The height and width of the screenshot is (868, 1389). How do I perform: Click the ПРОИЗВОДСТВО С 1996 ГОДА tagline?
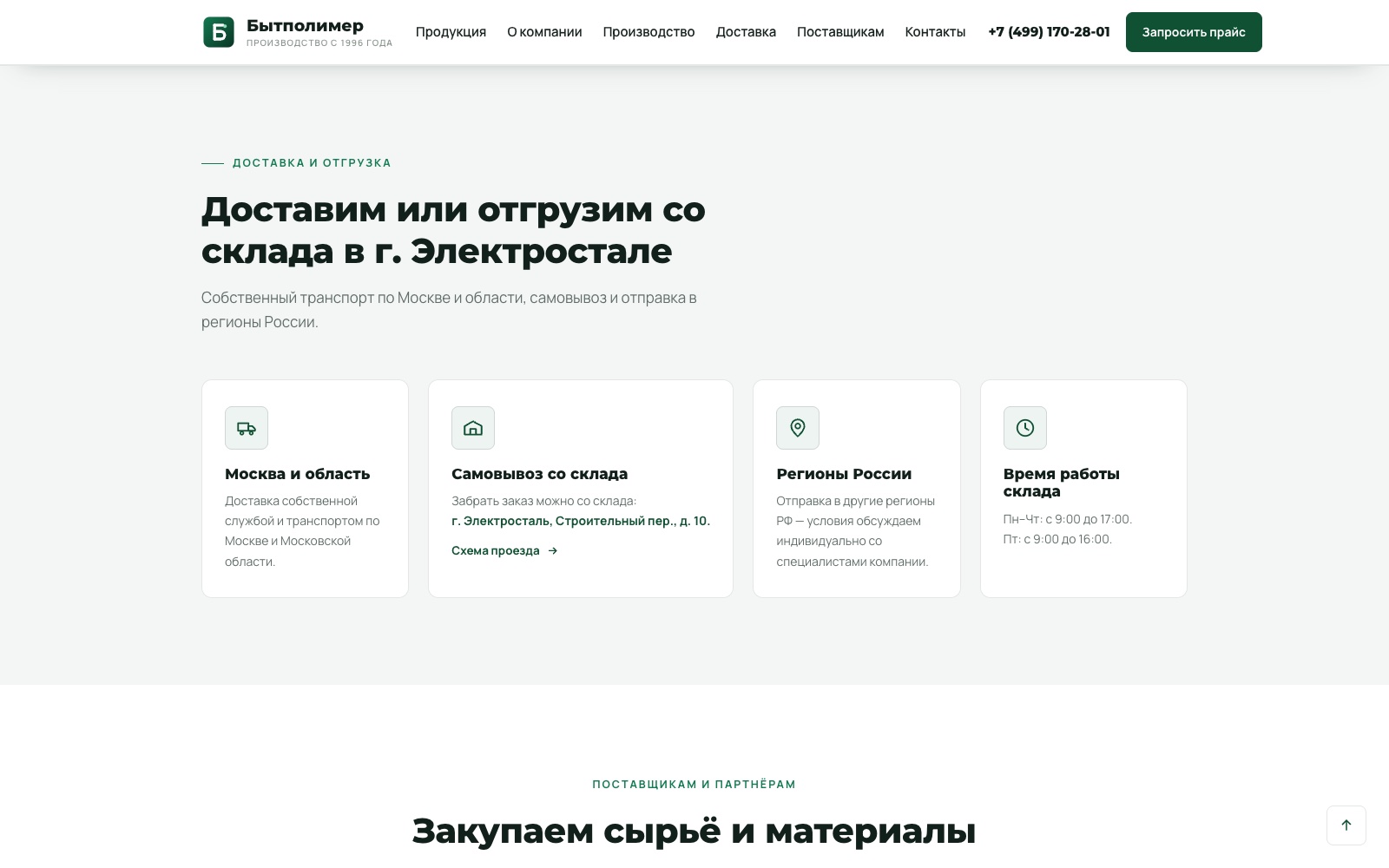tap(319, 43)
